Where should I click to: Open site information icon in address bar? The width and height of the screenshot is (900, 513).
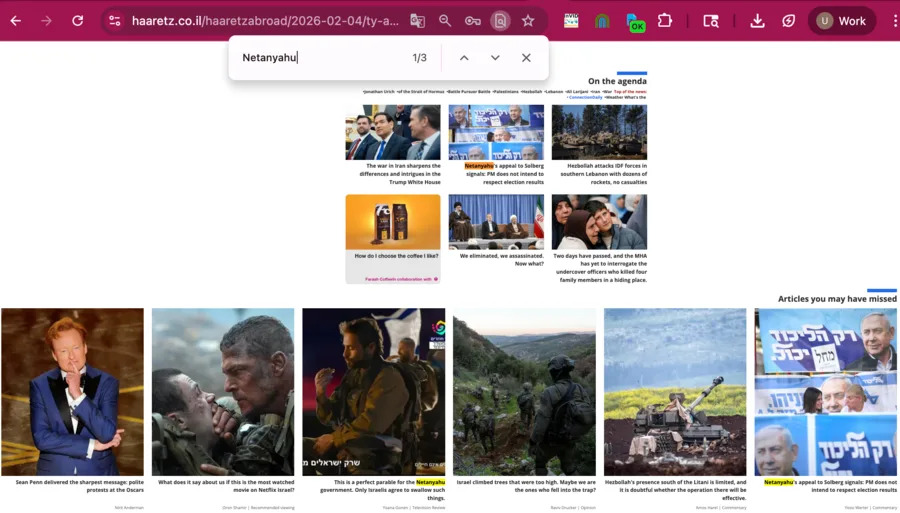(x=115, y=21)
